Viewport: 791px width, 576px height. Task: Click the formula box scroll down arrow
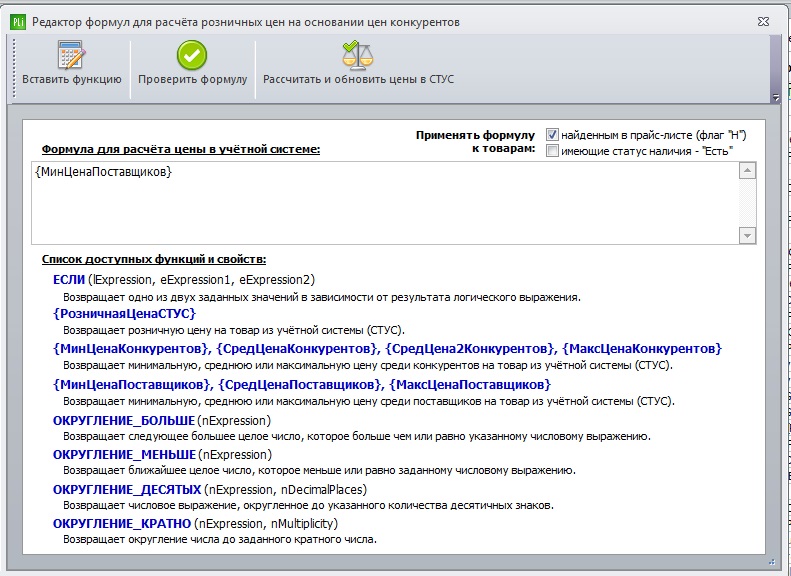[x=747, y=236]
